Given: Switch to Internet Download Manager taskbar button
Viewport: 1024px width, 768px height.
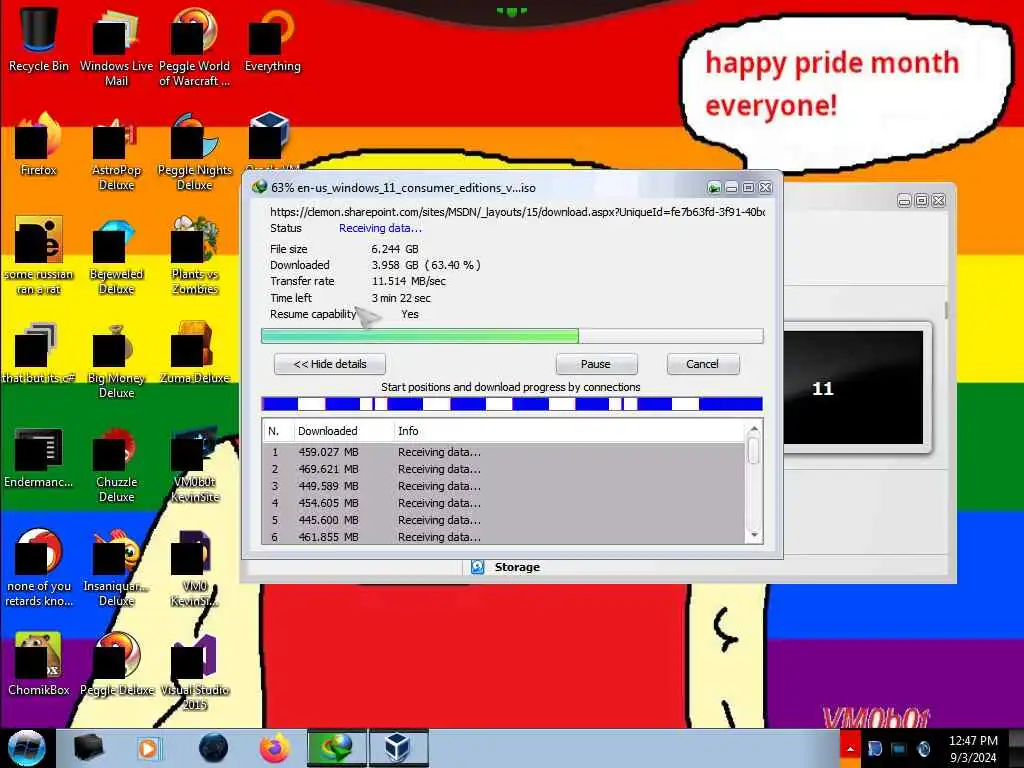Looking at the screenshot, I should [337, 748].
